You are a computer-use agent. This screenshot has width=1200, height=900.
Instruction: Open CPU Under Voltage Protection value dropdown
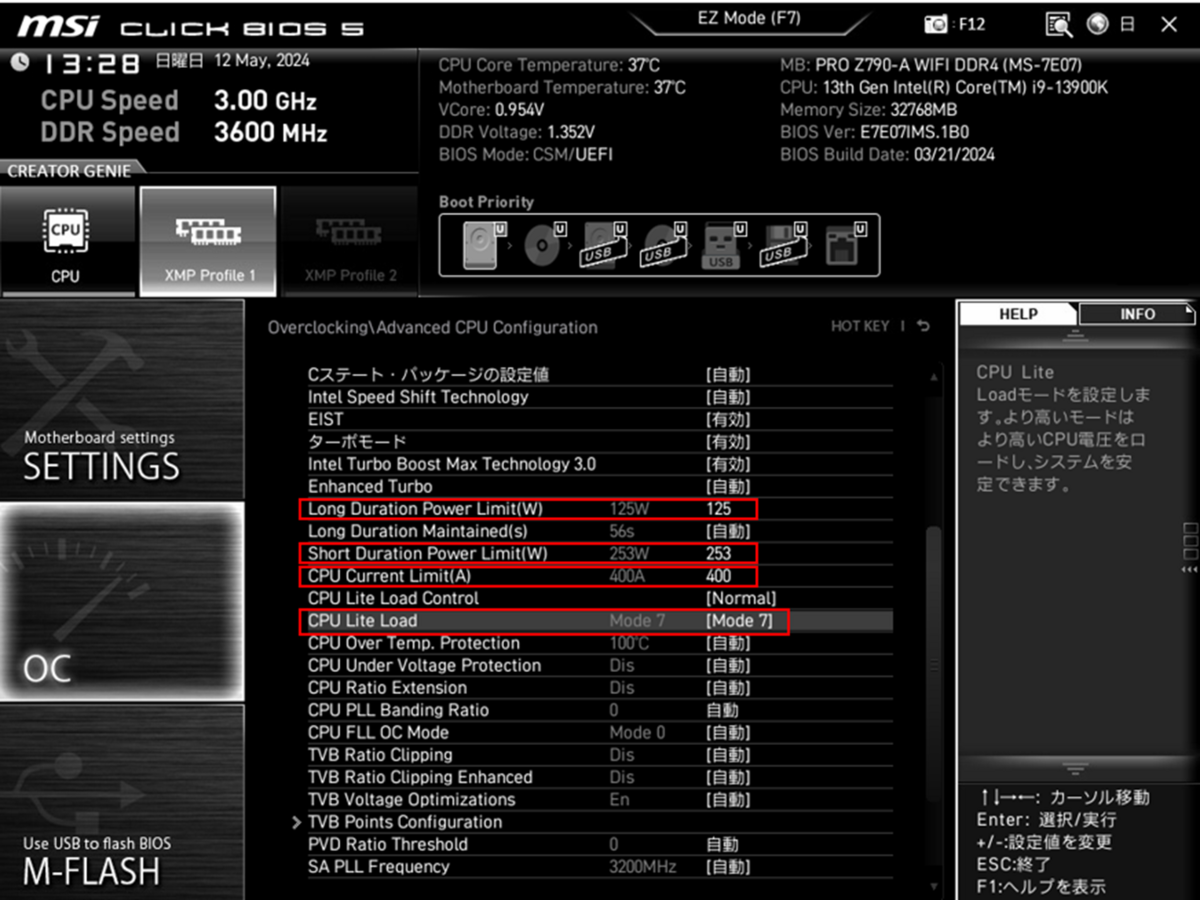pyautogui.click(x=728, y=665)
